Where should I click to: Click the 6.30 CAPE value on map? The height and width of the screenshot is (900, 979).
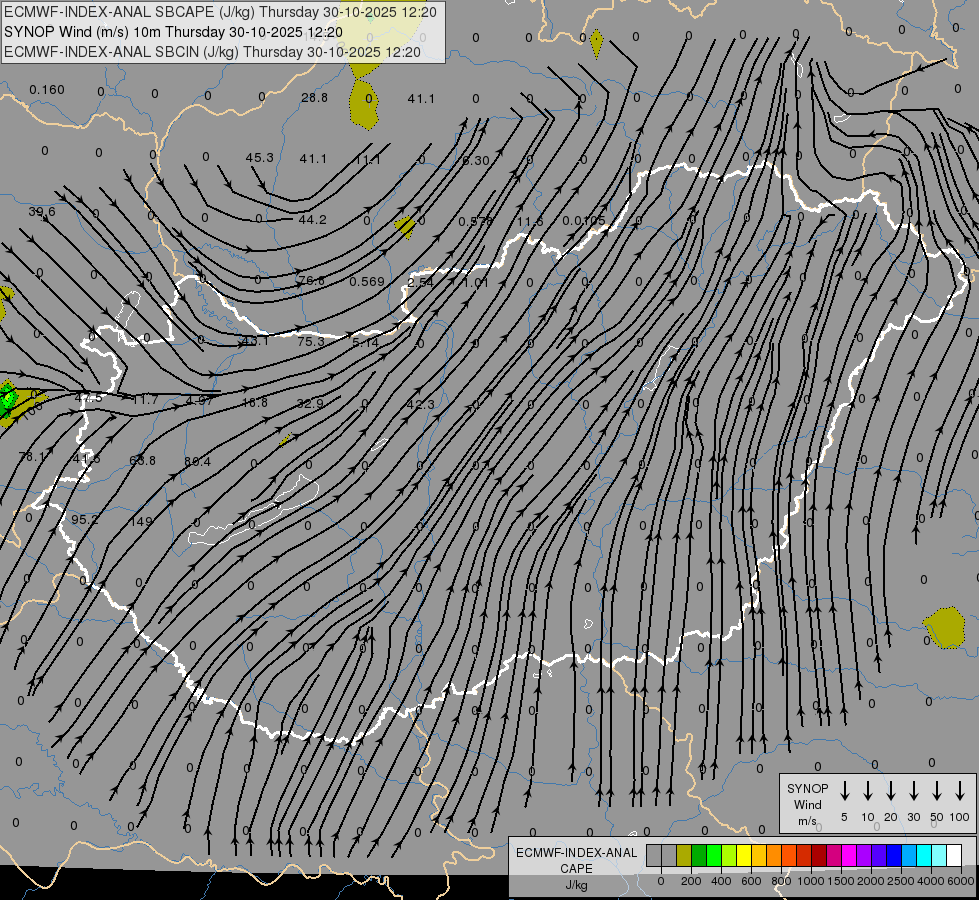[476, 161]
